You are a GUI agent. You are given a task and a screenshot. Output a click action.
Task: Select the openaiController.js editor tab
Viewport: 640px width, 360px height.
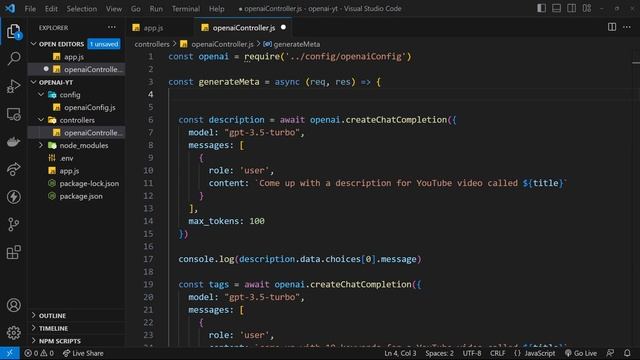pos(244,28)
